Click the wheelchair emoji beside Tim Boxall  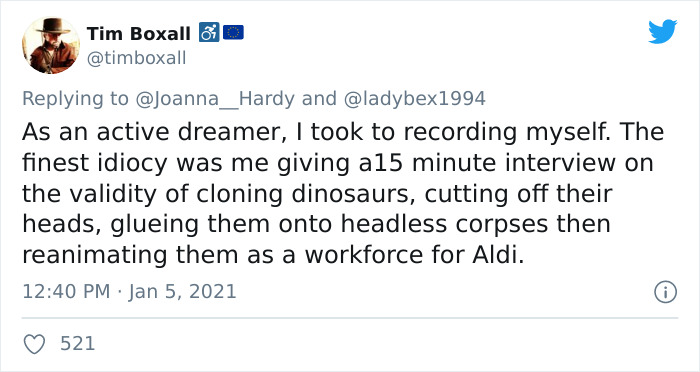tap(209, 32)
